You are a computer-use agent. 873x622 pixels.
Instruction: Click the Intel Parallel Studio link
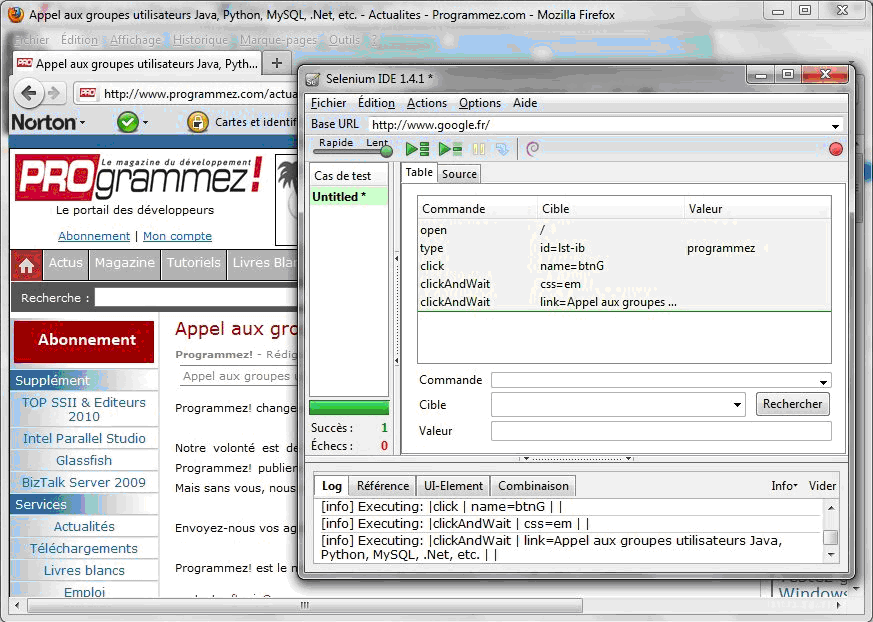pos(84,438)
